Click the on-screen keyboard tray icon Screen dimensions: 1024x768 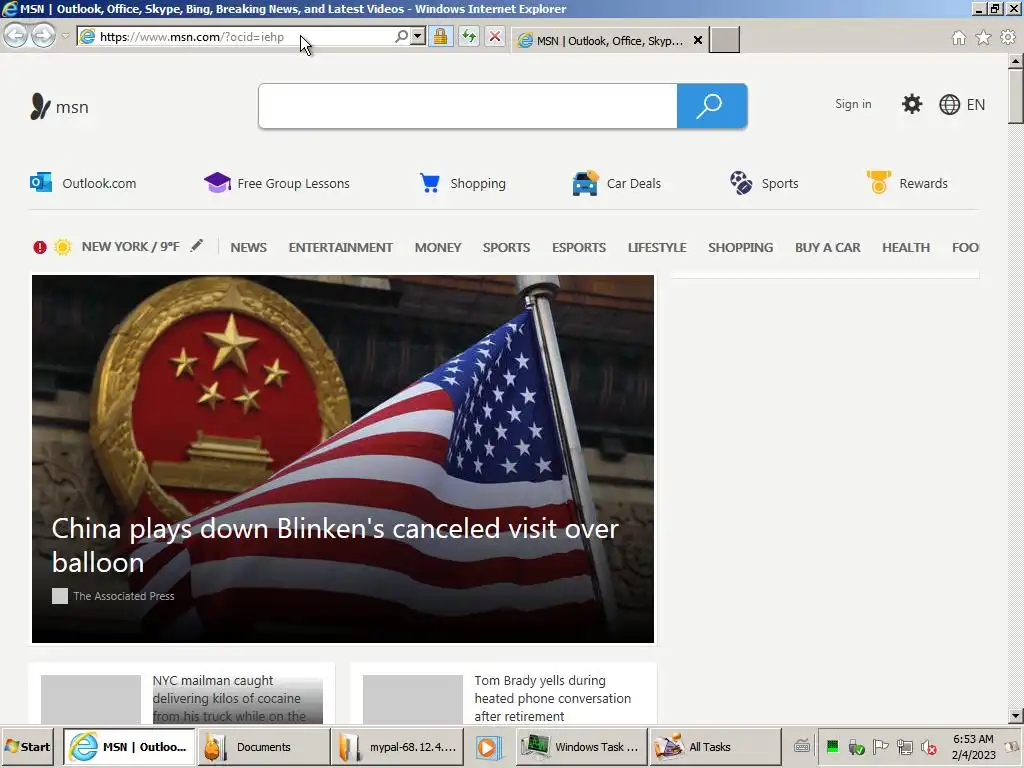[x=802, y=746]
